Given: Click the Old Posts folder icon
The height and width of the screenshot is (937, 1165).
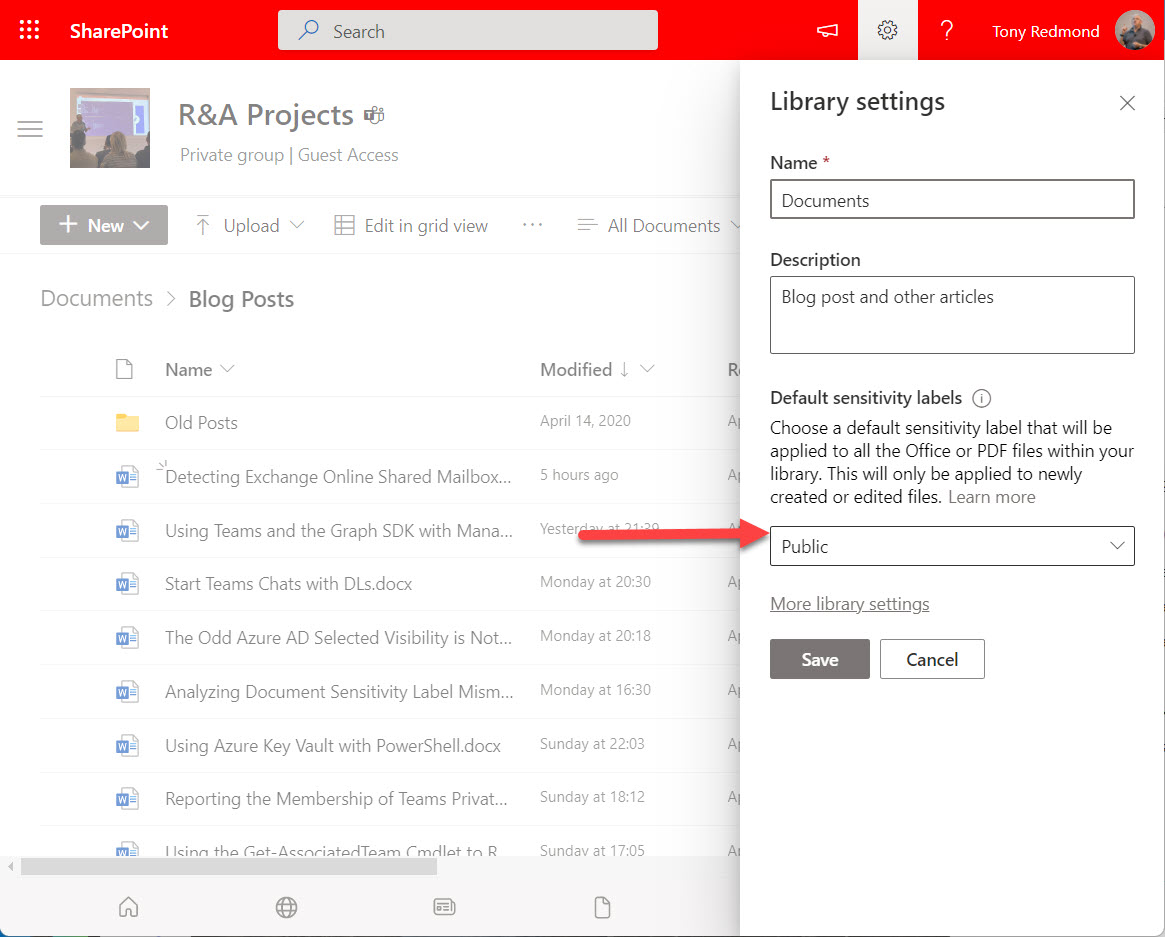Looking at the screenshot, I should point(127,423).
